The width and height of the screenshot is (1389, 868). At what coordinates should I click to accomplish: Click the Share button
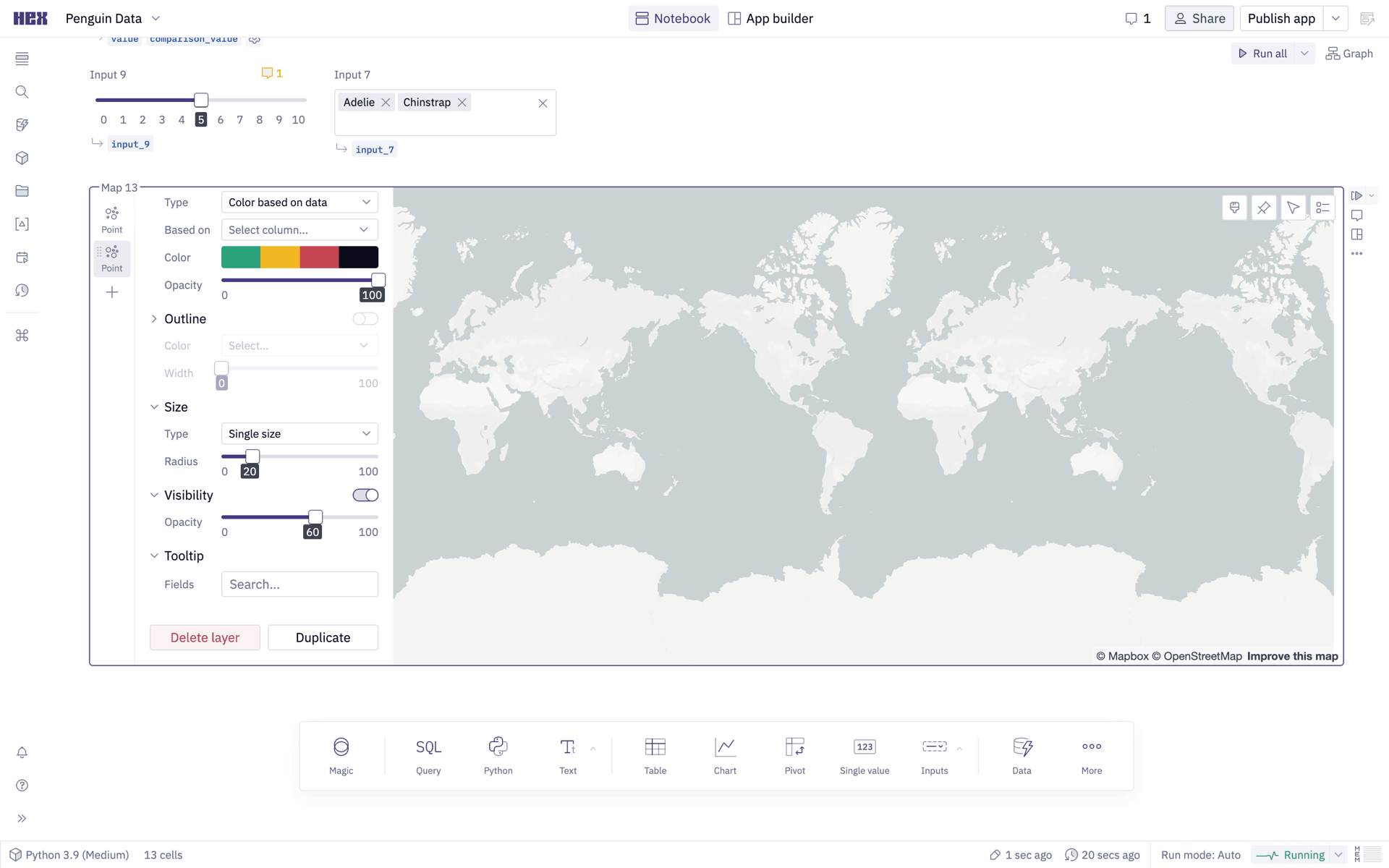pos(1199,19)
